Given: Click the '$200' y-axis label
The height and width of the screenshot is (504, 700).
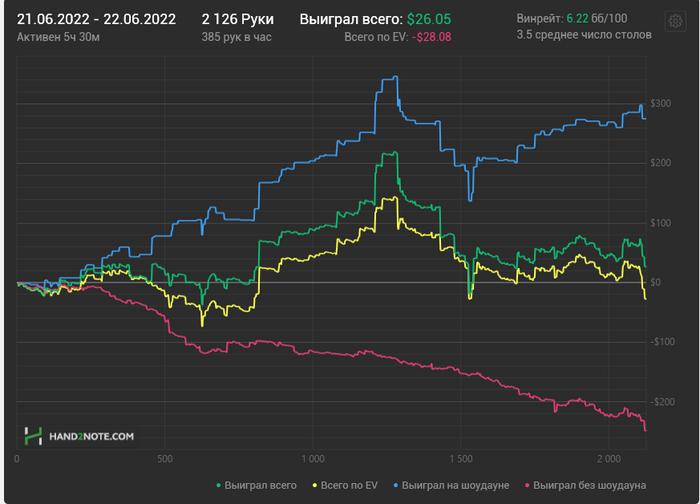Looking at the screenshot, I should click(x=660, y=163).
